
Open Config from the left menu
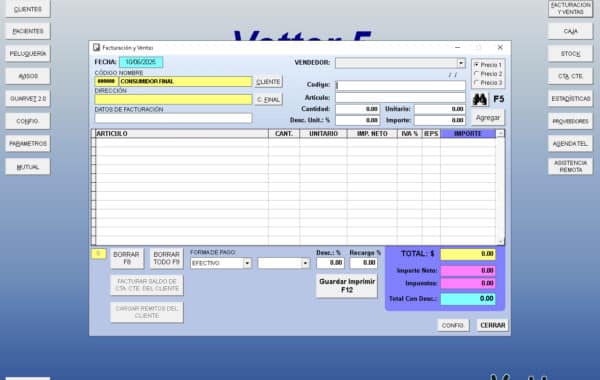pos(28,121)
